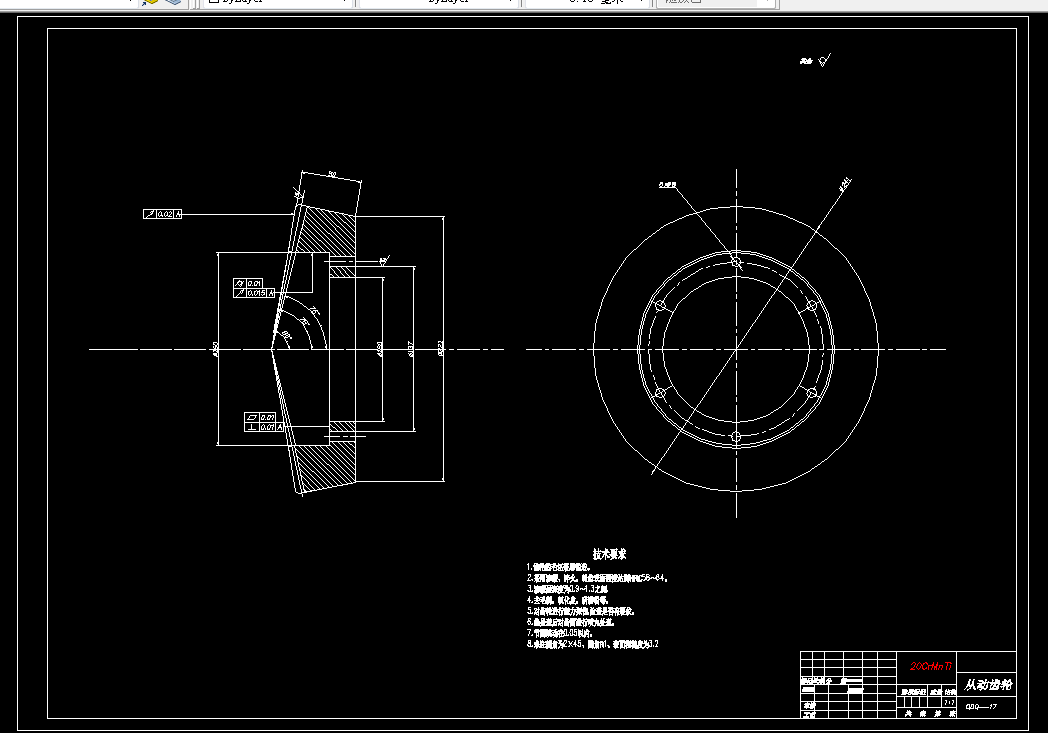The width and height of the screenshot is (1048, 733).
Task: Select the red 20CrMnTi material text
Action: point(930,666)
